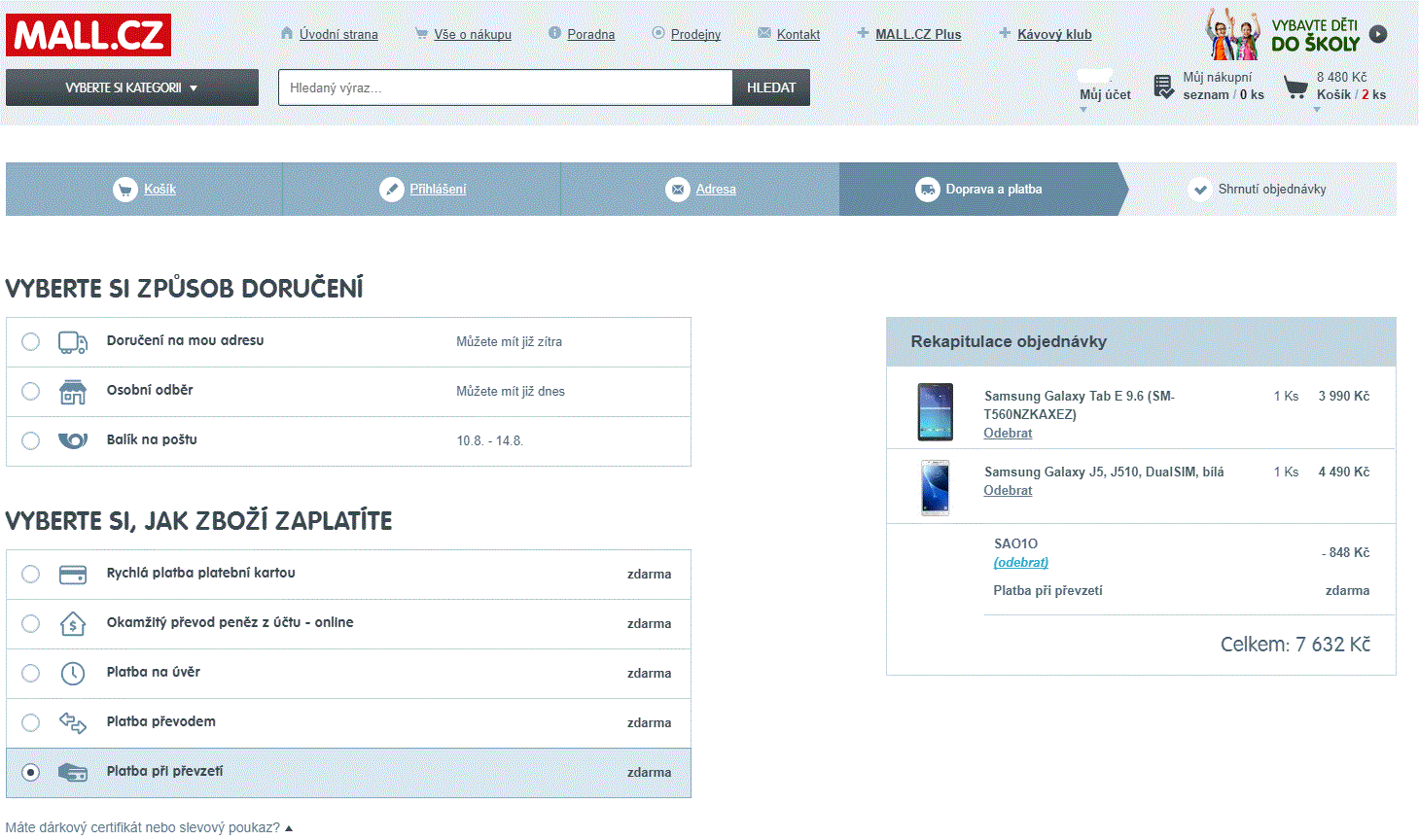Click wallet icon for Platba při převzetí
This screenshot has height=840, width=1419.
click(73, 772)
